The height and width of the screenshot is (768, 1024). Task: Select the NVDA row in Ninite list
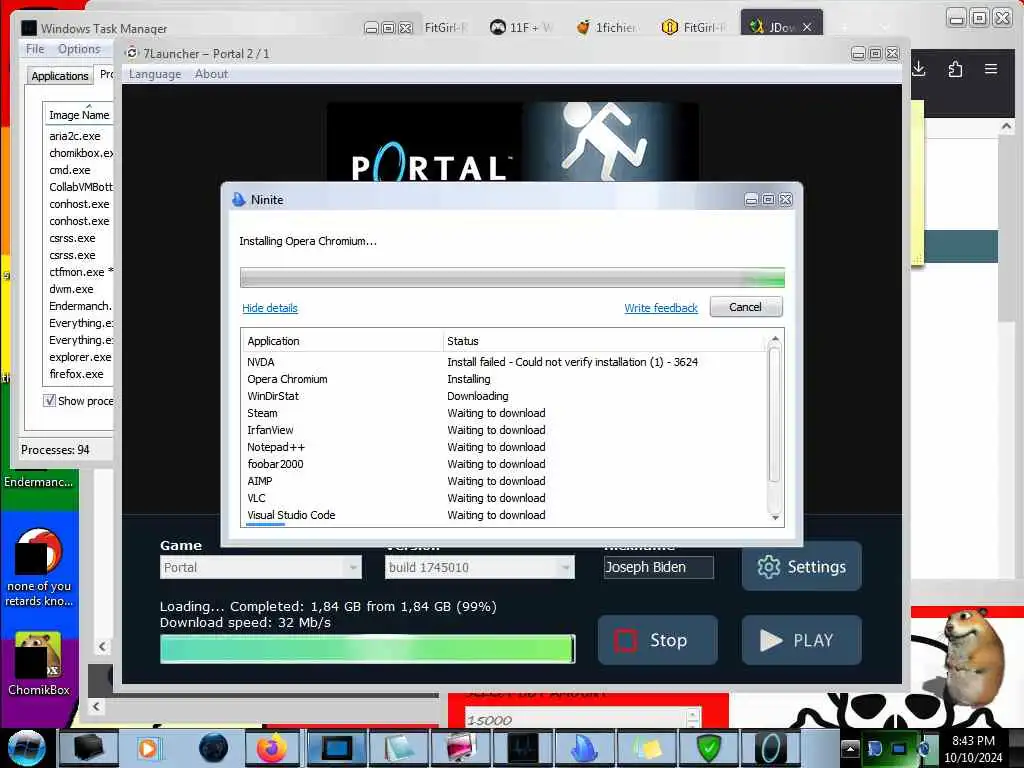coord(505,362)
